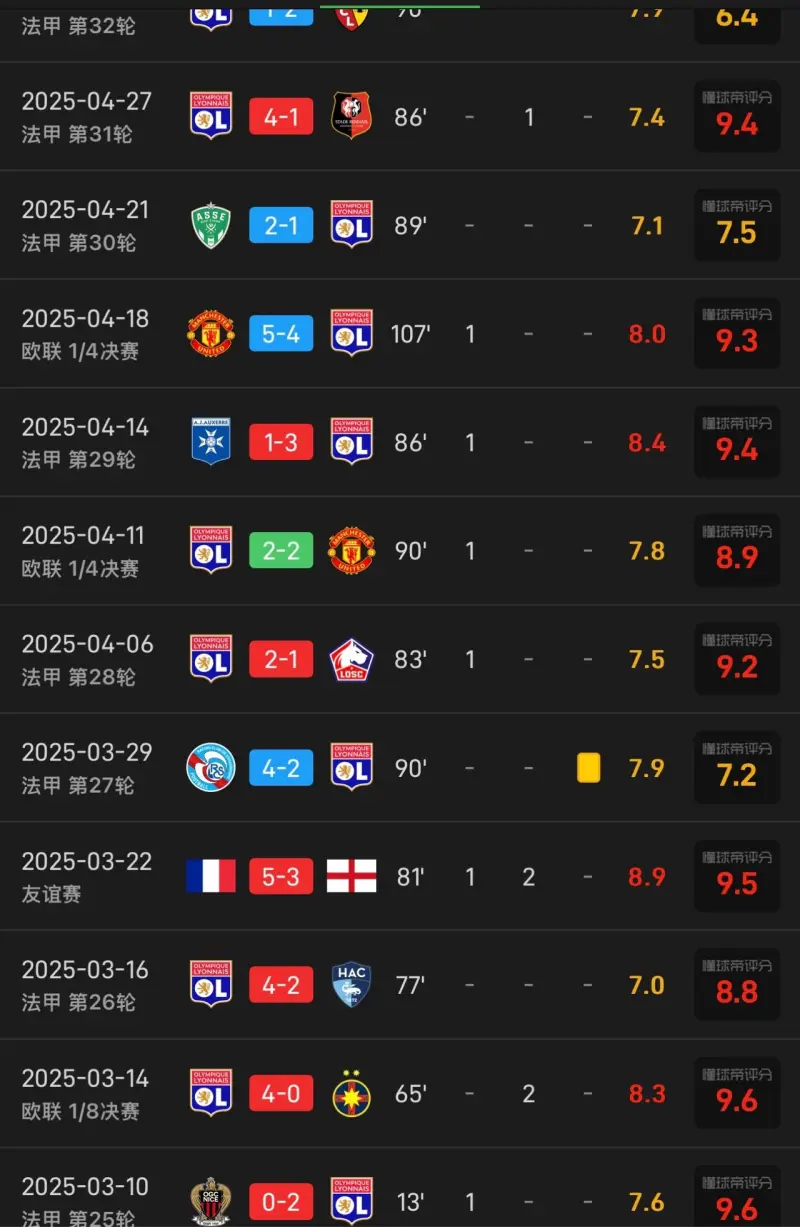The height and width of the screenshot is (1227, 800).
Task: Click the 8.9 match rating value
Action: click(647, 877)
